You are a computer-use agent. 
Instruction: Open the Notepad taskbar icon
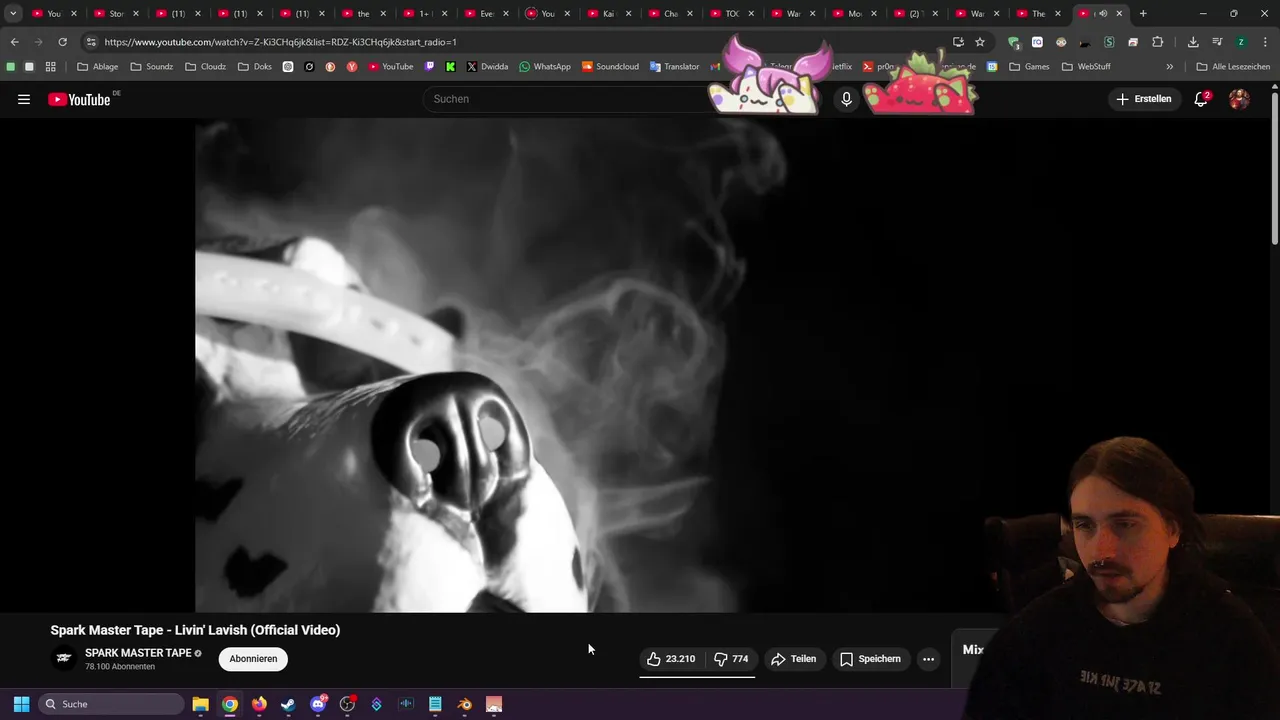(435, 704)
